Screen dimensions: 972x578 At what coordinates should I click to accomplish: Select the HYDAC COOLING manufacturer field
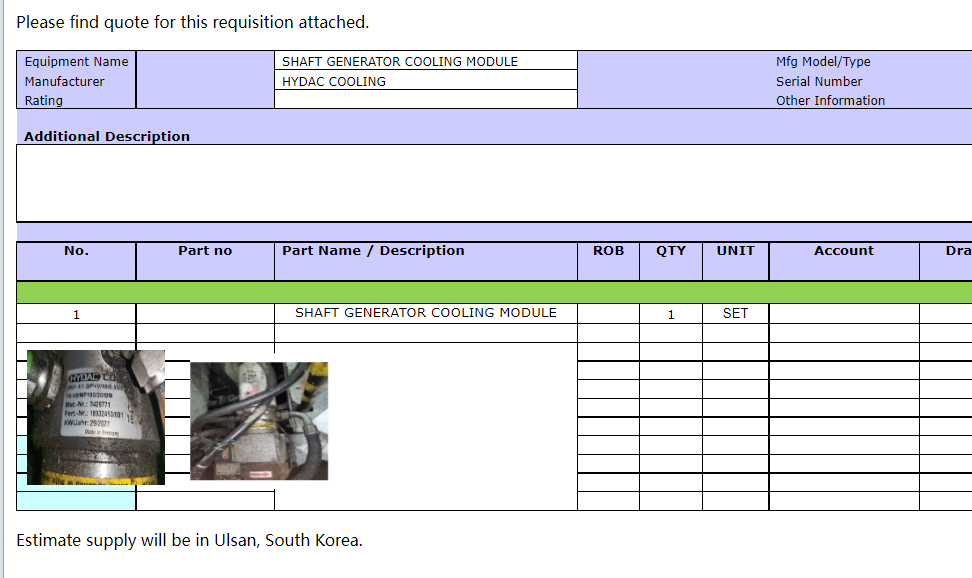(x=426, y=81)
